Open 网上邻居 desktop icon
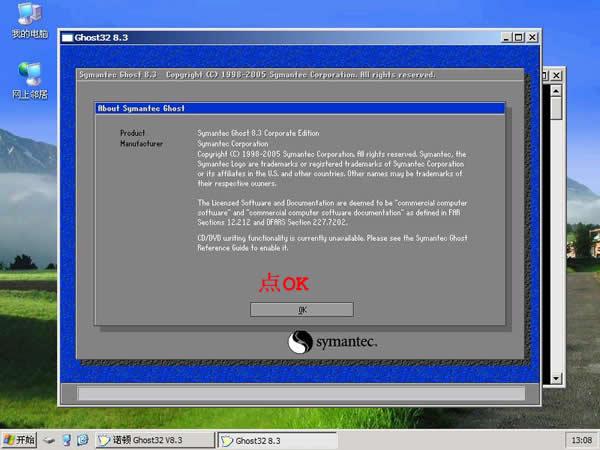 pos(30,80)
